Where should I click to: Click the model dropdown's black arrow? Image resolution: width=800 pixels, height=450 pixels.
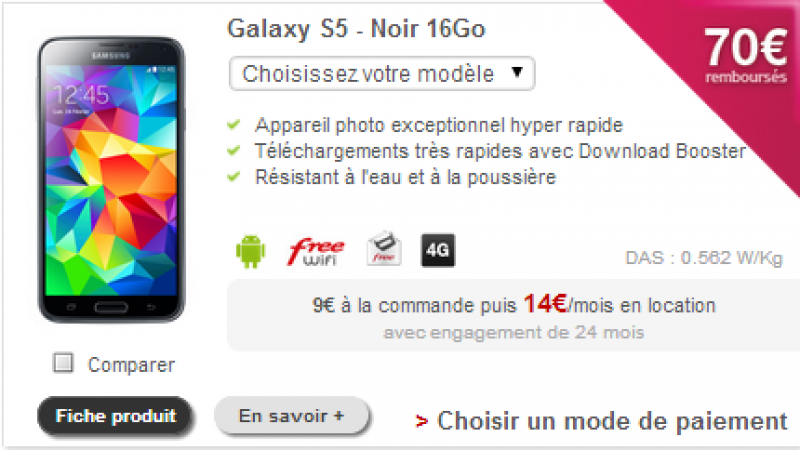pos(517,72)
